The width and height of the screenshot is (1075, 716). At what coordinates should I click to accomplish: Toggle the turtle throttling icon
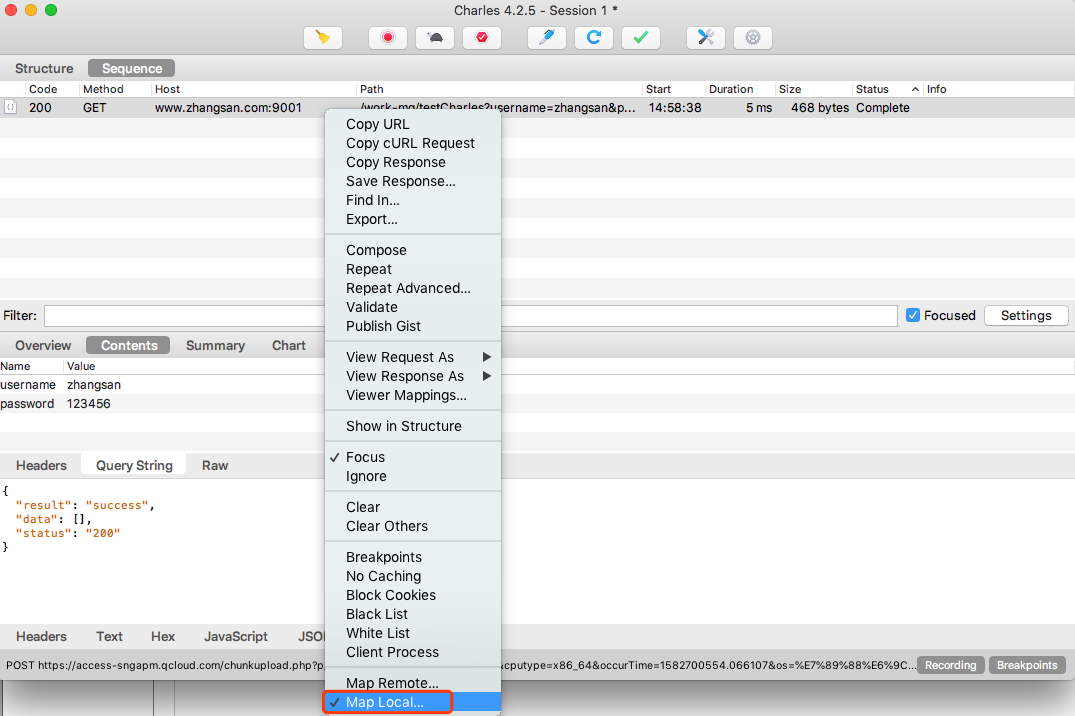point(435,38)
